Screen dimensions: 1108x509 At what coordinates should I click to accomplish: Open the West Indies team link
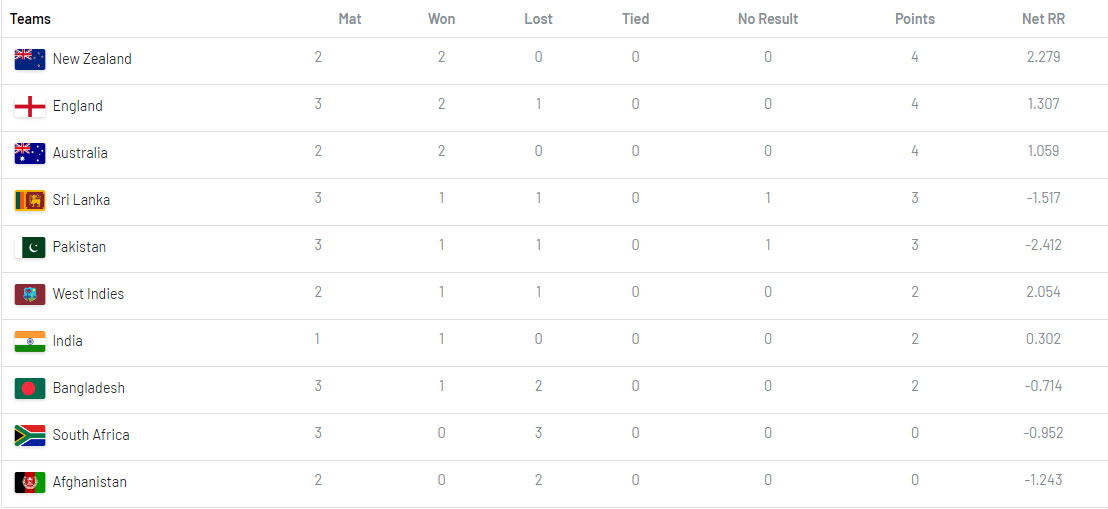(x=89, y=294)
